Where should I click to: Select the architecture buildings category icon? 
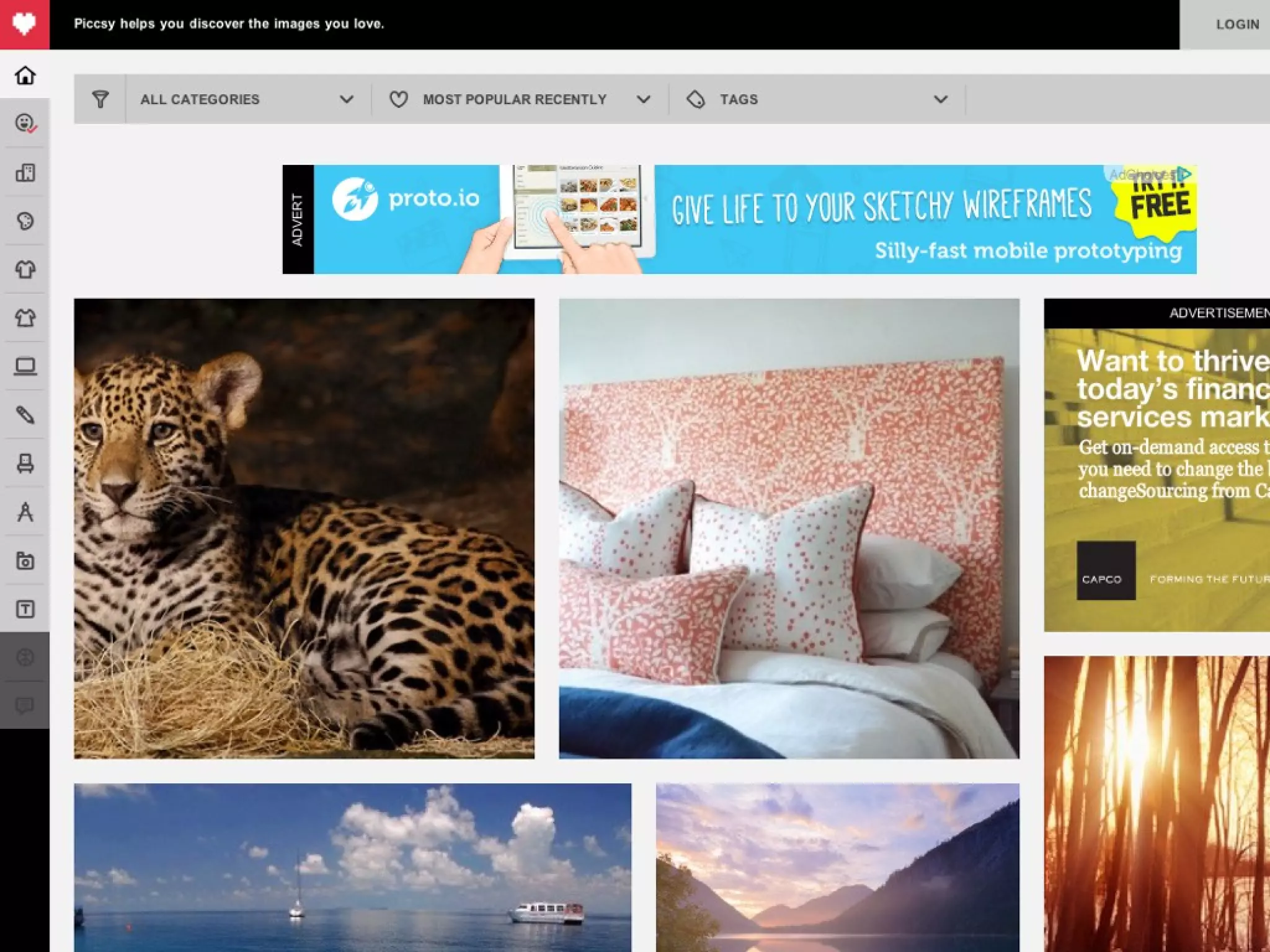click(x=25, y=172)
